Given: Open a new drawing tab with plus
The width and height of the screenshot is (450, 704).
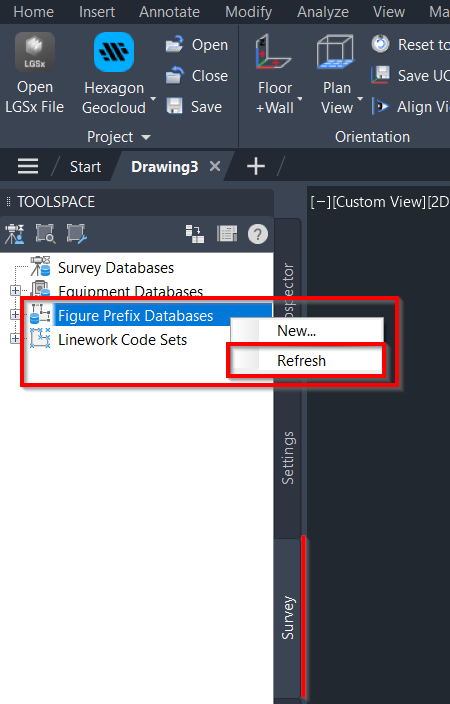Looking at the screenshot, I should [256, 167].
